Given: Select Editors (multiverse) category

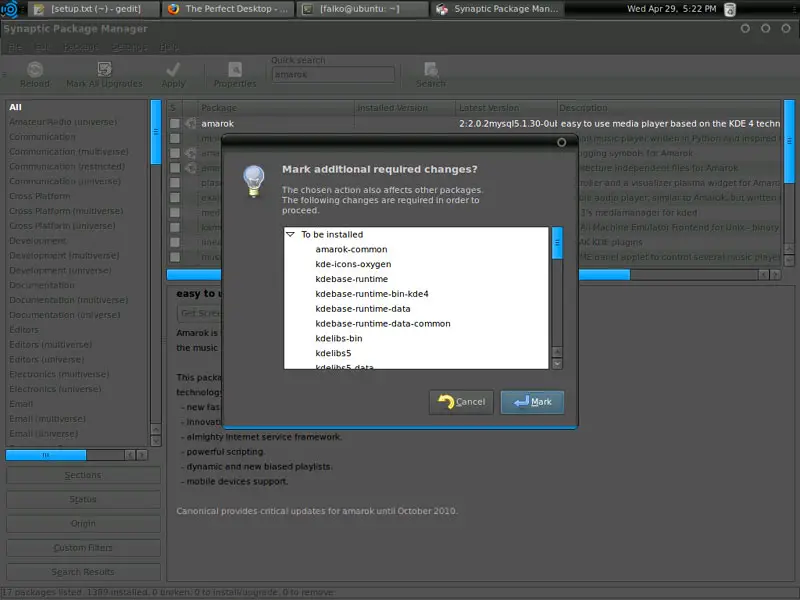Looking at the screenshot, I should [51, 344].
